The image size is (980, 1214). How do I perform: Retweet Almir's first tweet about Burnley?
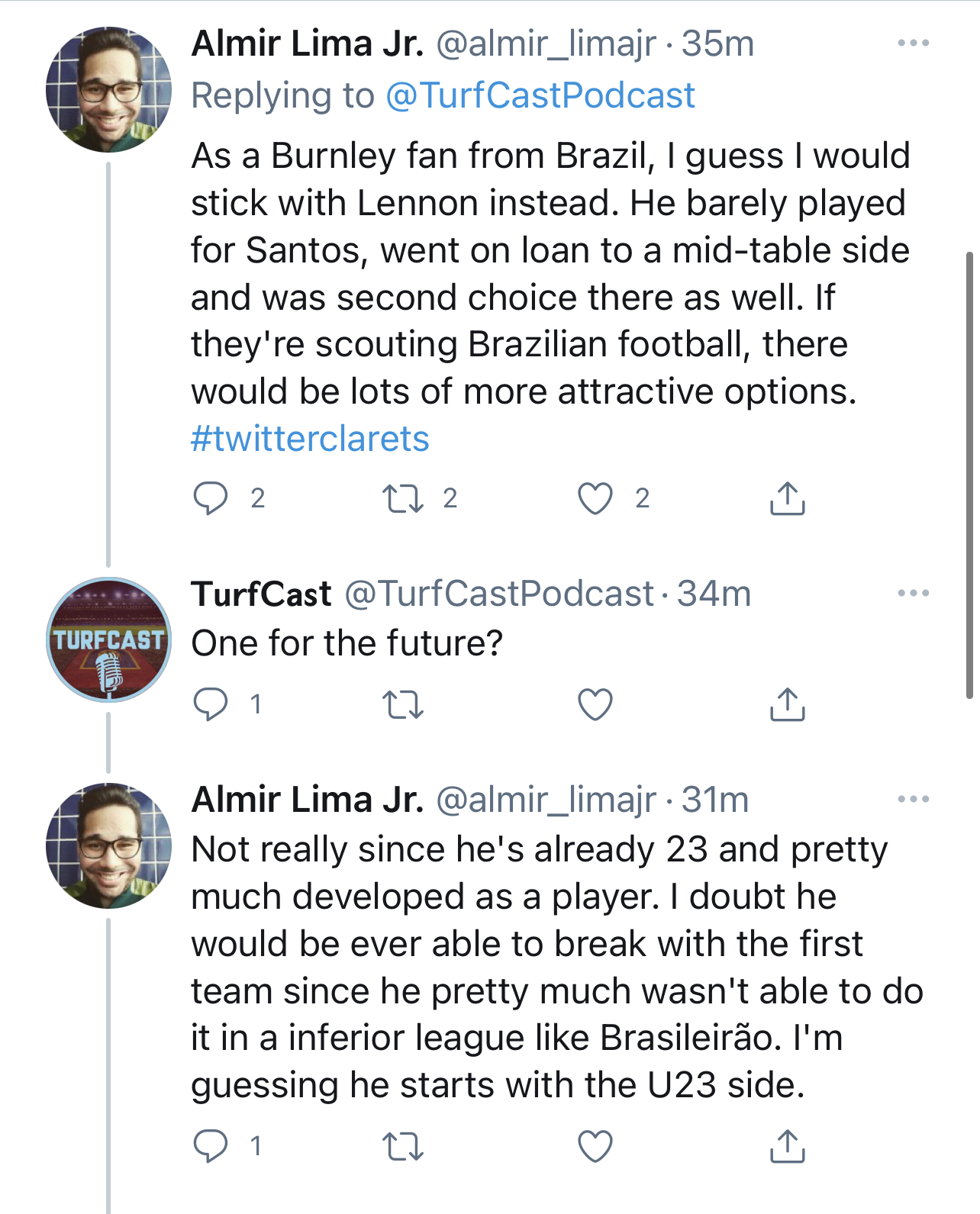click(x=402, y=498)
